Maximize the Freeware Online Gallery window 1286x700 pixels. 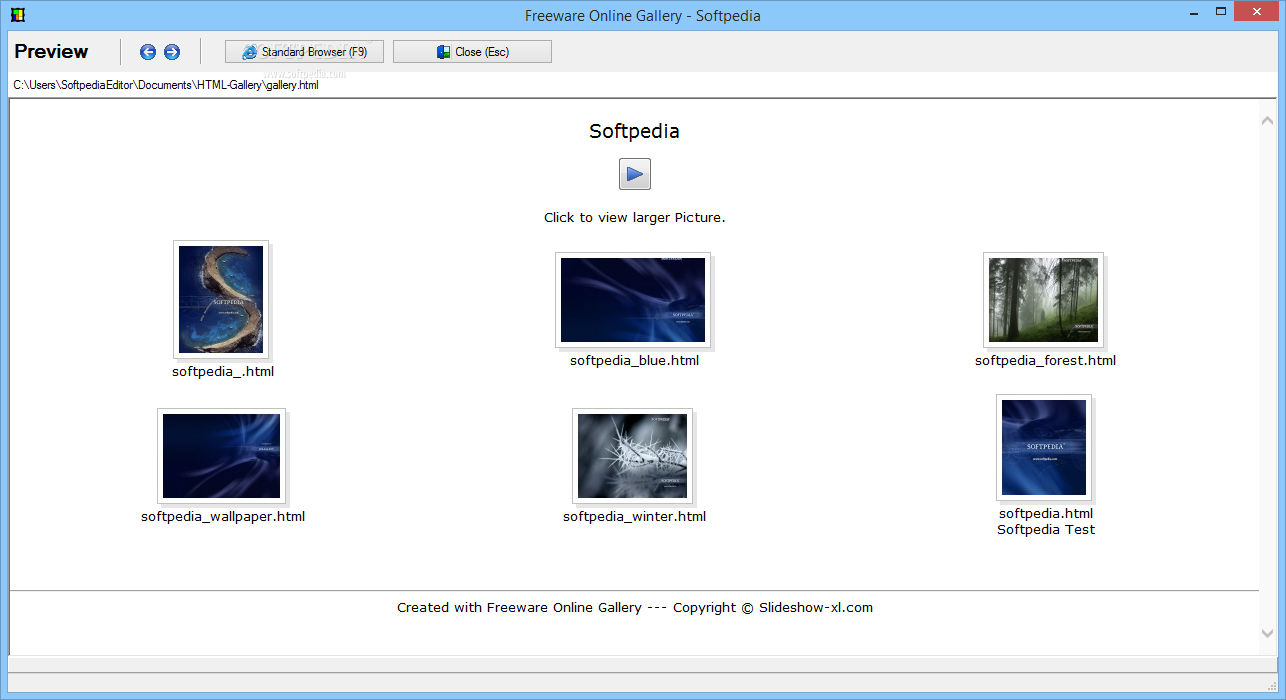1221,12
